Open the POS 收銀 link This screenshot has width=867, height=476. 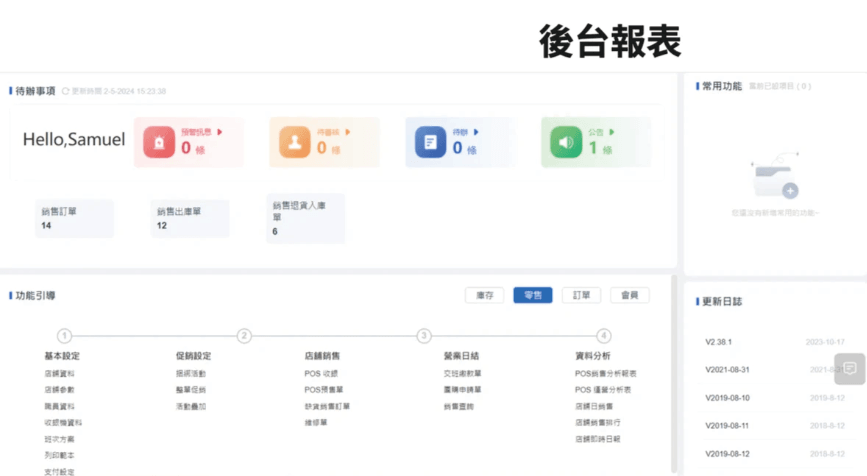[321, 374]
